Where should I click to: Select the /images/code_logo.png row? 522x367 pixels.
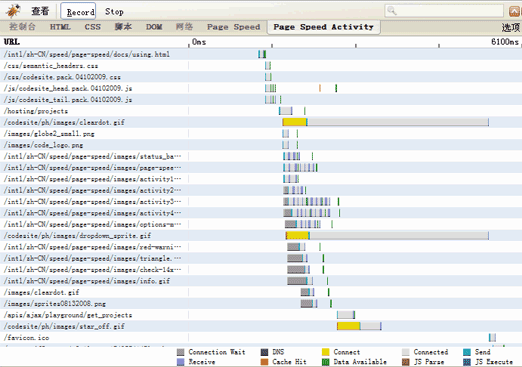pos(261,145)
